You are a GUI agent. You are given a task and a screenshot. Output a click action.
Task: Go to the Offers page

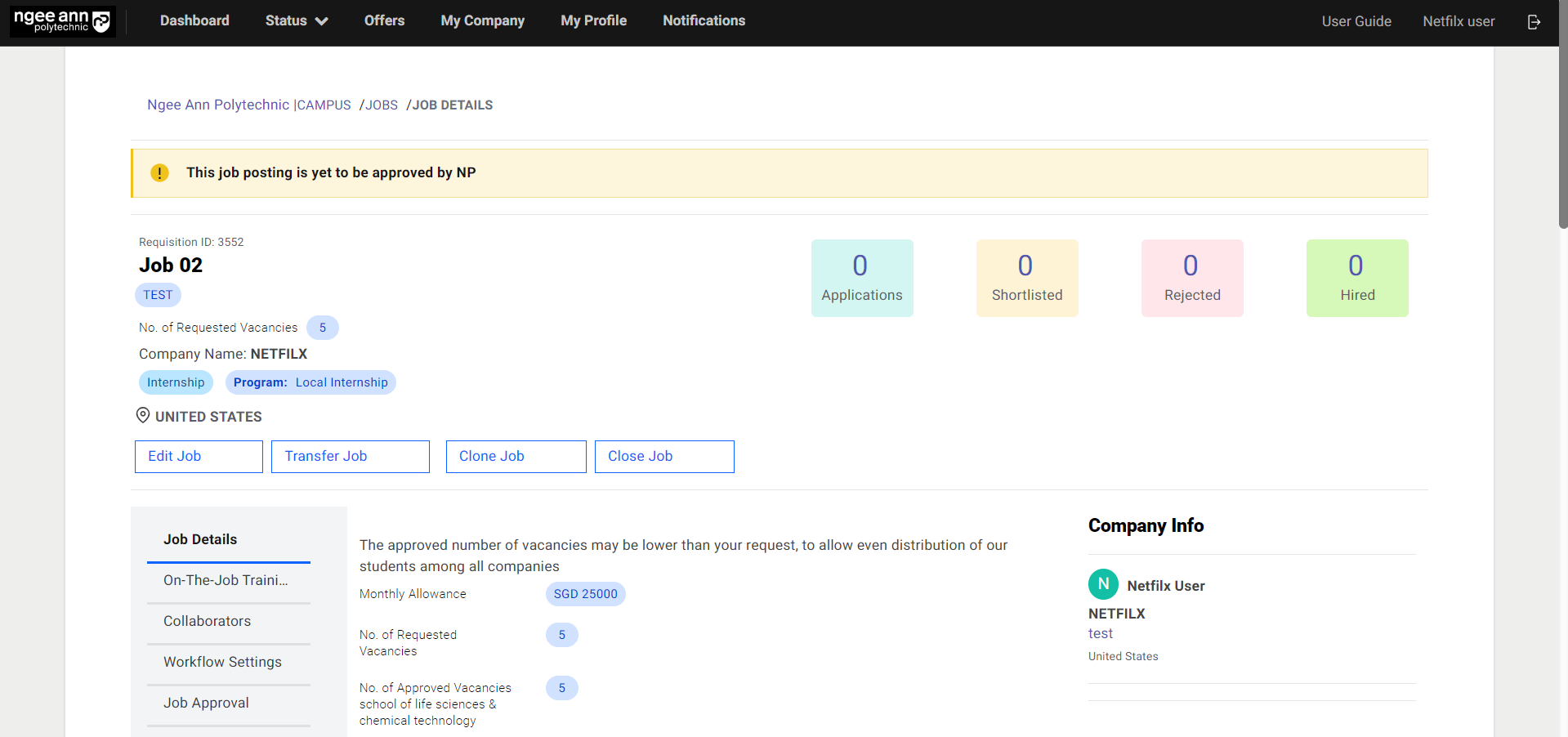point(384,21)
